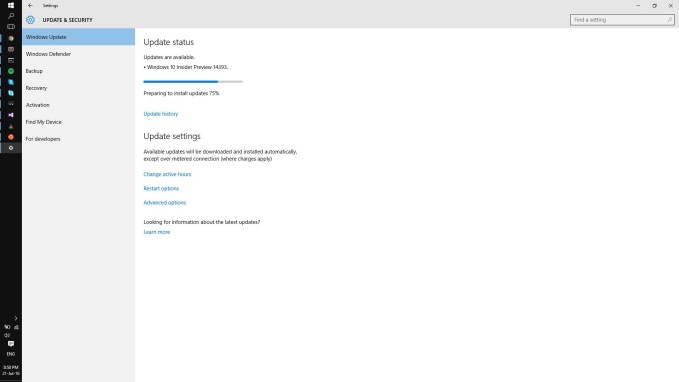Click the Update status heading
Viewport: 679px width, 382px height.
(x=168, y=42)
